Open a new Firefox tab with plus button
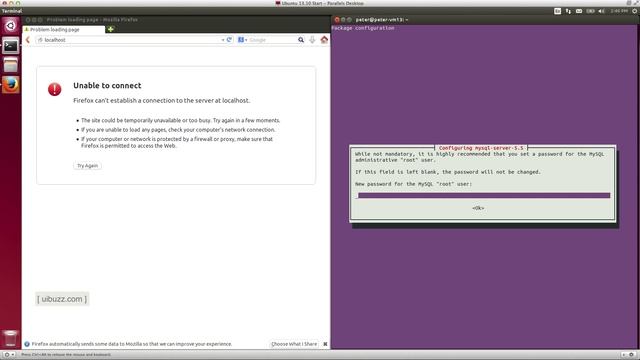 click(111, 29)
